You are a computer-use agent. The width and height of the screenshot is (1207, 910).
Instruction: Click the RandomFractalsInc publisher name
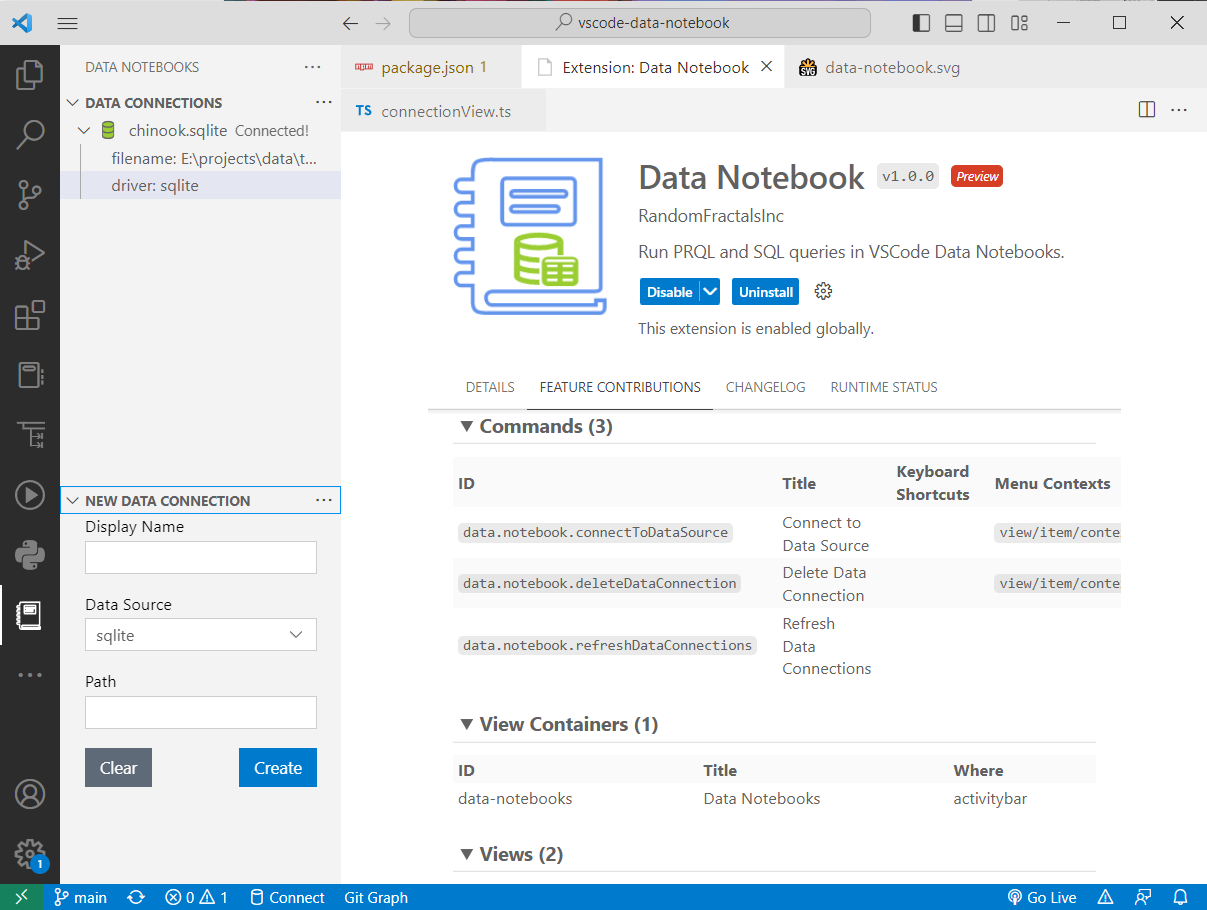click(711, 216)
